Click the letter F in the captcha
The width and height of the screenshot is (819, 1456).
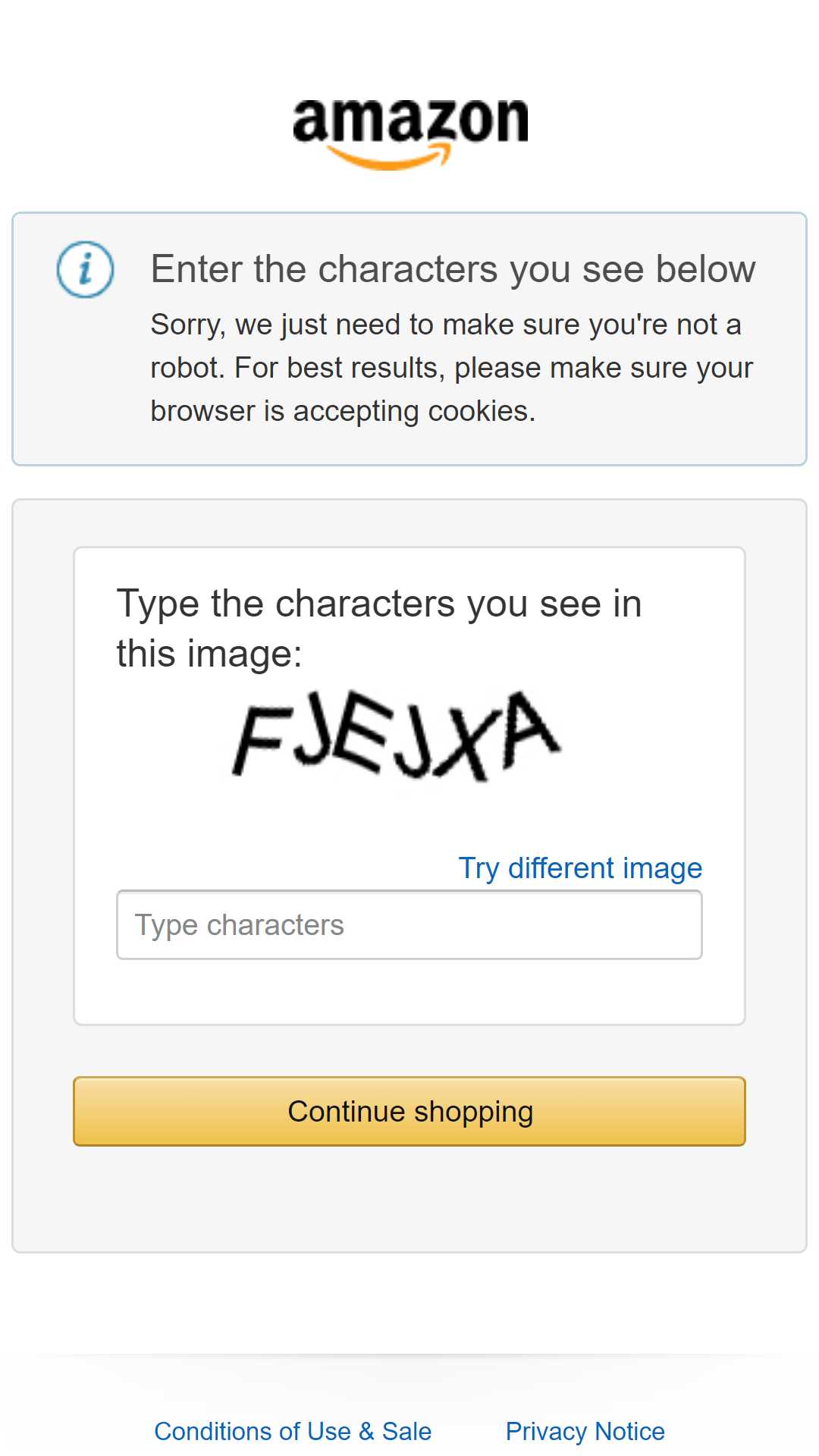coord(262,738)
